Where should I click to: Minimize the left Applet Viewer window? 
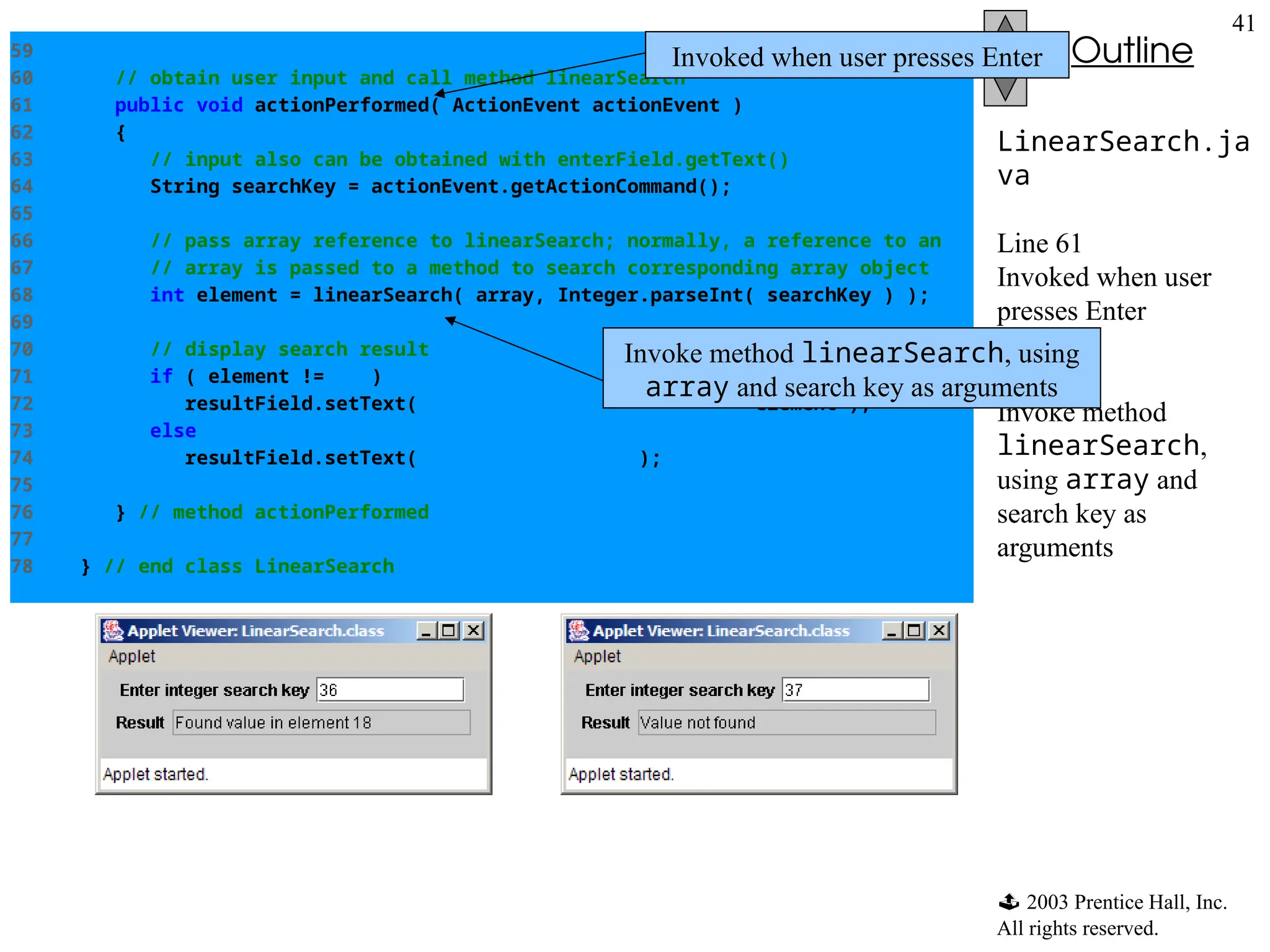coord(426,631)
